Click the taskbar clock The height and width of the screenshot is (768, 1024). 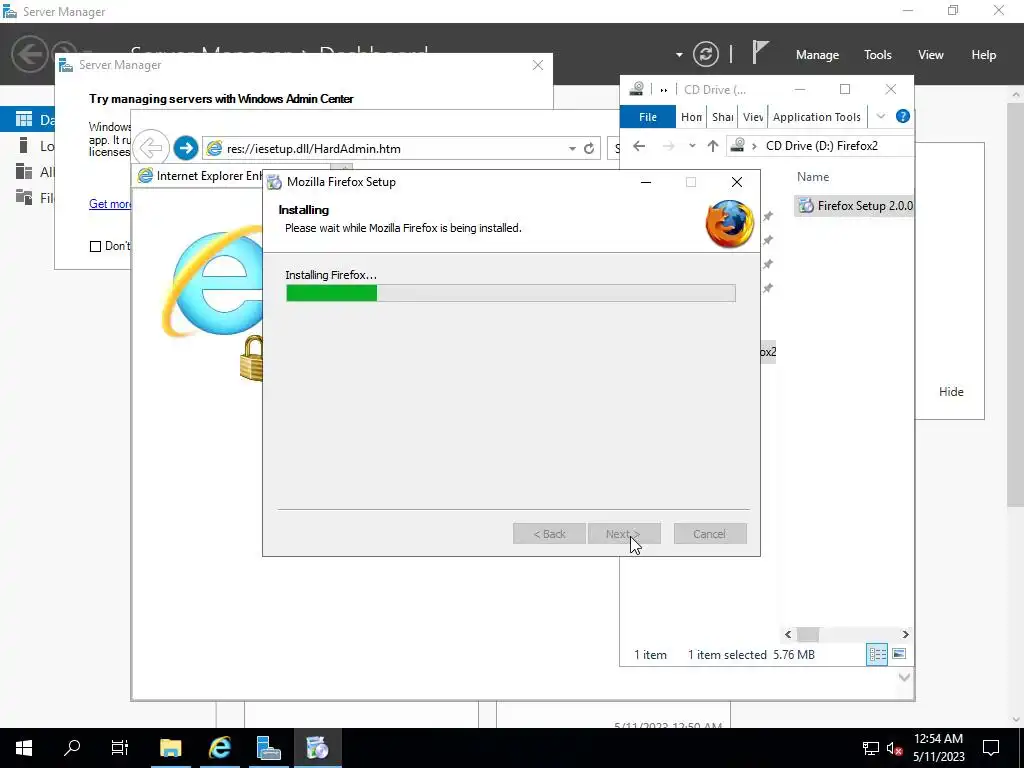click(938, 748)
